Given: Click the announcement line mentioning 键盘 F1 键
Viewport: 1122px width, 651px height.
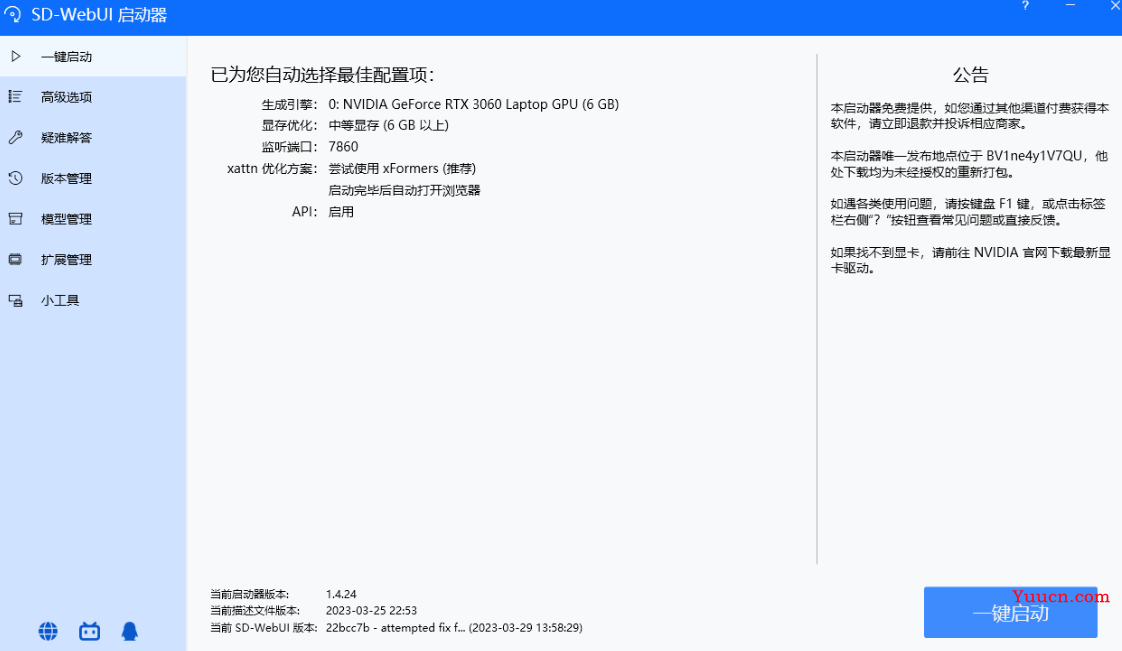Looking at the screenshot, I should tap(968, 212).
